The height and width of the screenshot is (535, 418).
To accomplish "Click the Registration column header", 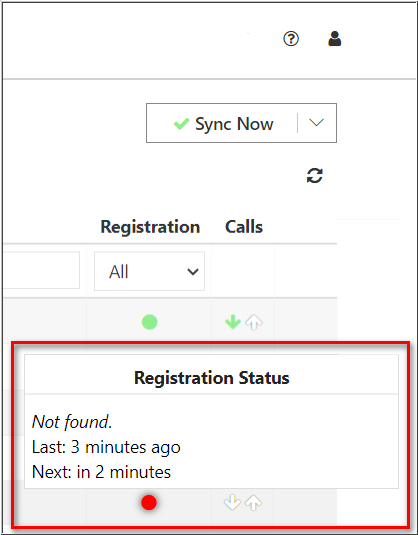I will (x=150, y=227).
